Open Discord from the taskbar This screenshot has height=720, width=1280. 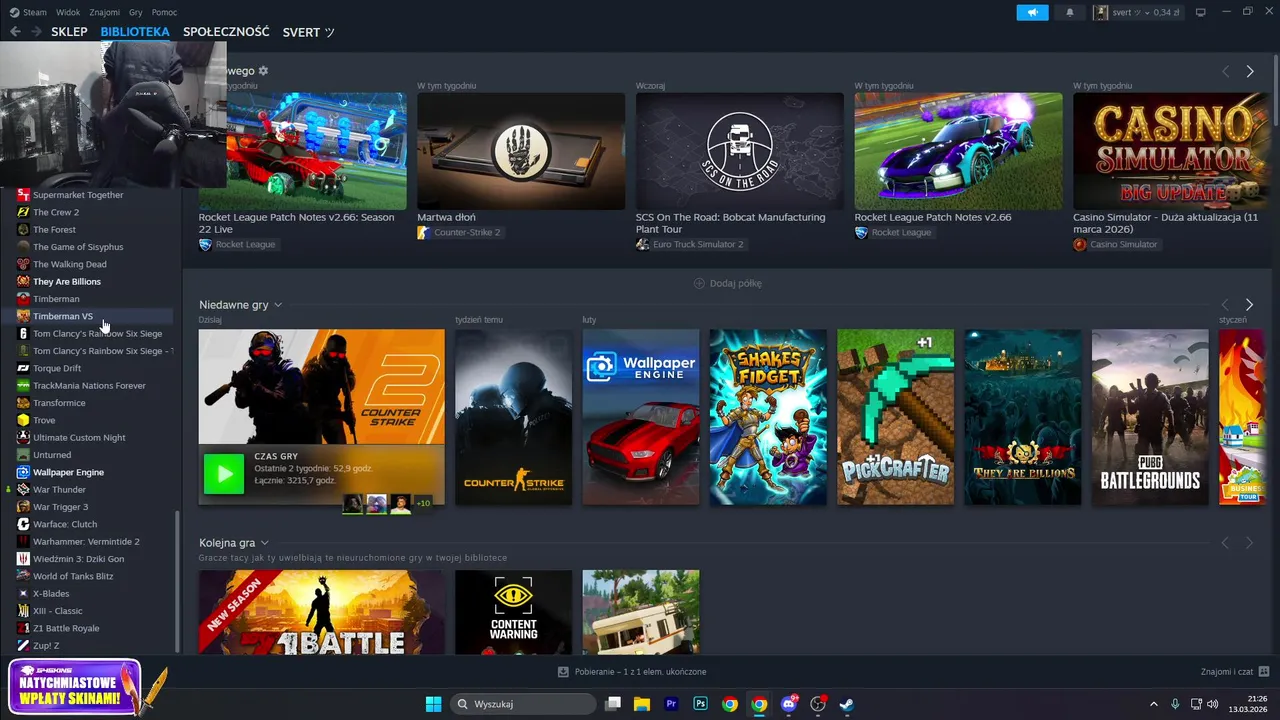pos(789,704)
